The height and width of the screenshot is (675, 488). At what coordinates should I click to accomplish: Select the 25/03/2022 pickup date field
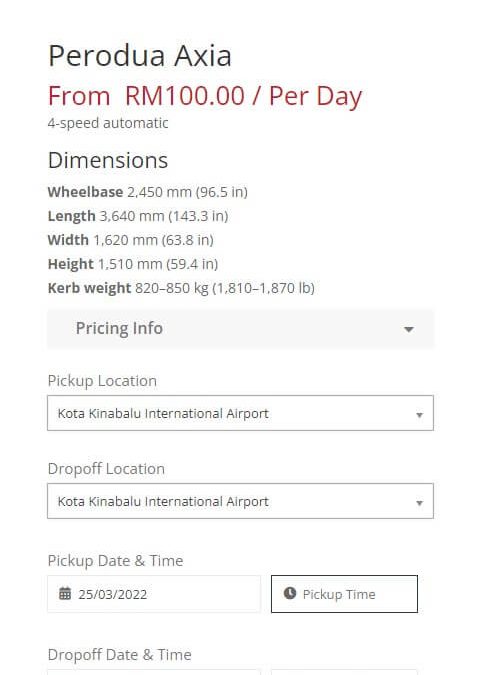tap(154, 594)
